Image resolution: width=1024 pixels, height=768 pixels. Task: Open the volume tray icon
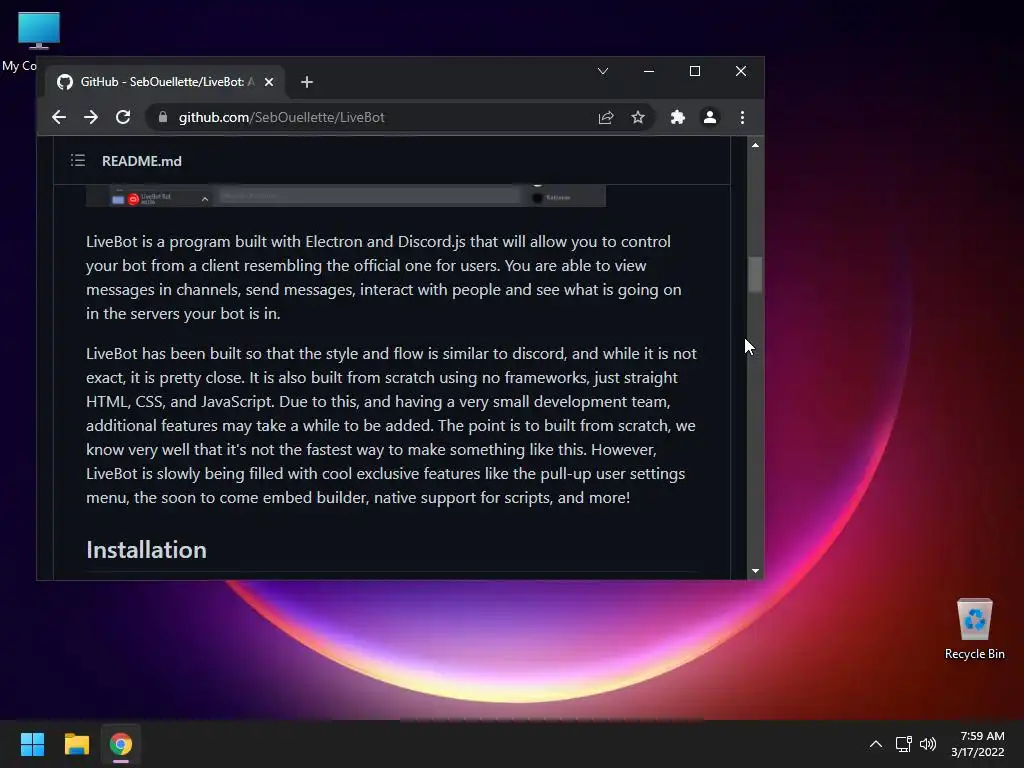pyautogui.click(x=927, y=744)
